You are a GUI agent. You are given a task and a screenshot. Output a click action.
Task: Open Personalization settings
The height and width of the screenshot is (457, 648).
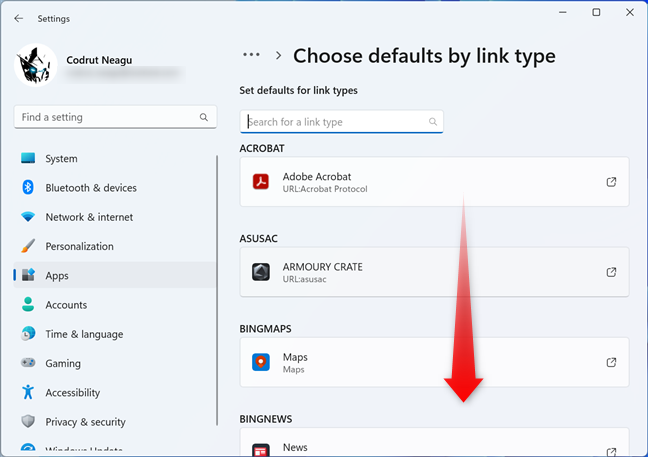coord(79,246)
